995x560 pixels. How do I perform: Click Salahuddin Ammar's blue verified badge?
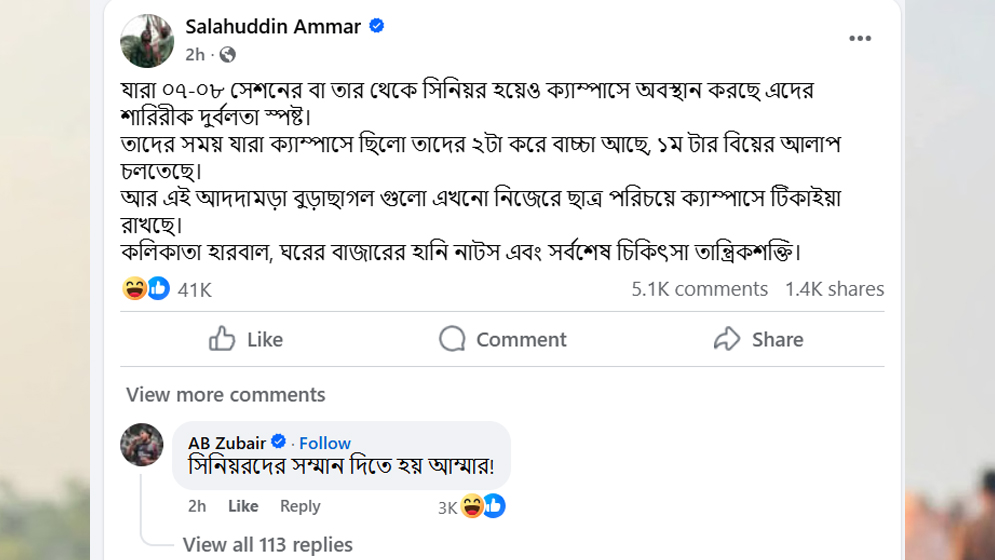coord(377,27)
